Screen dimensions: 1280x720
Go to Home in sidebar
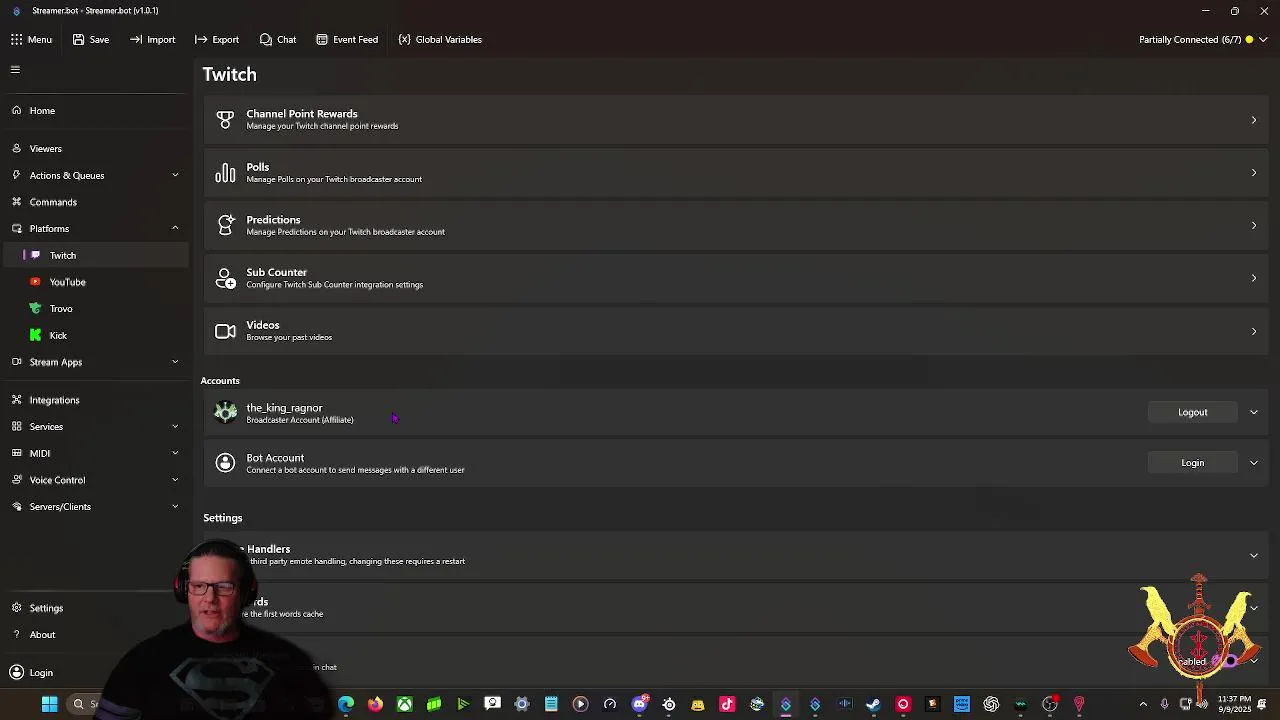(x=95, y=110)
